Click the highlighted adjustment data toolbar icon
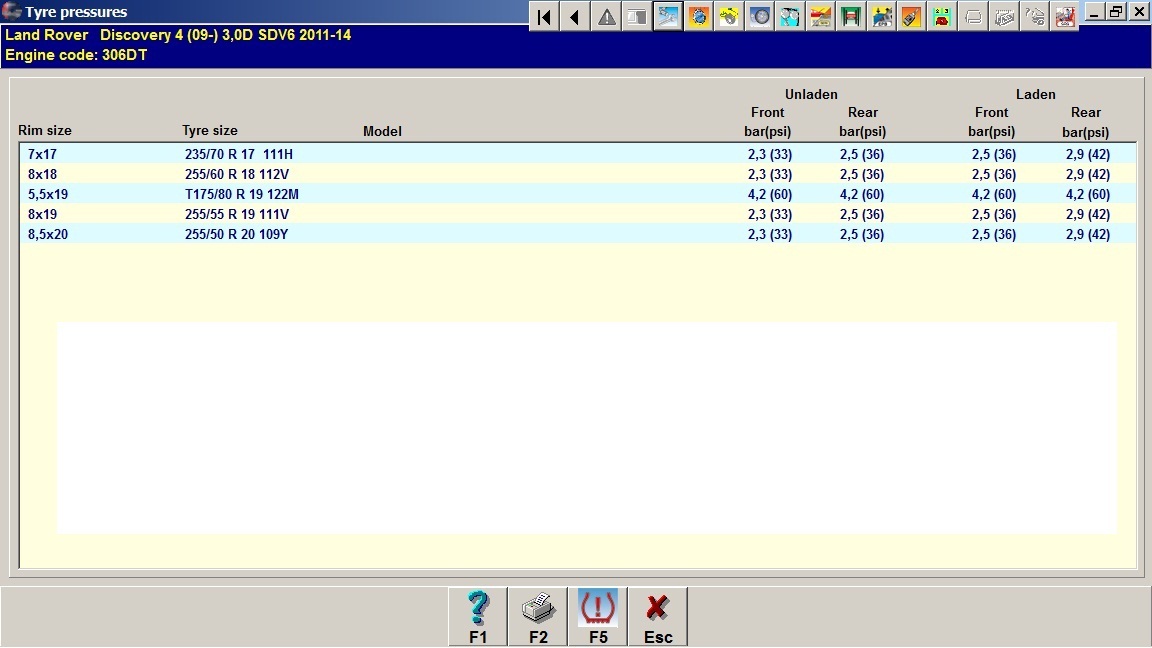 tap(668, 16)
